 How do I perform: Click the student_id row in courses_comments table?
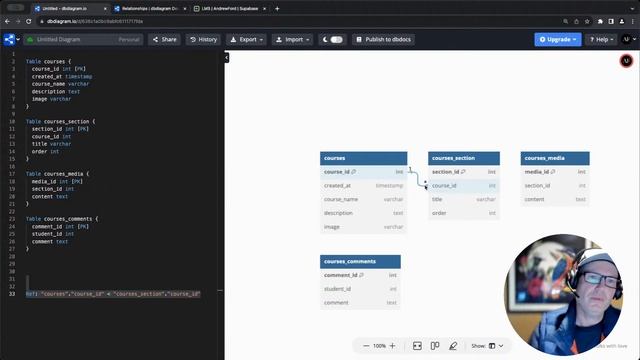360,289
